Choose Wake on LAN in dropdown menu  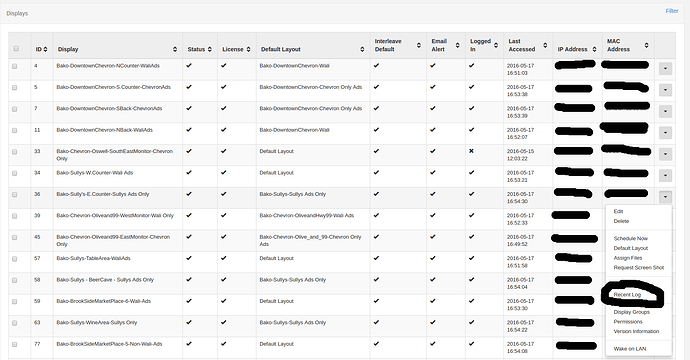pyautogui.click(x=630, y=349)
